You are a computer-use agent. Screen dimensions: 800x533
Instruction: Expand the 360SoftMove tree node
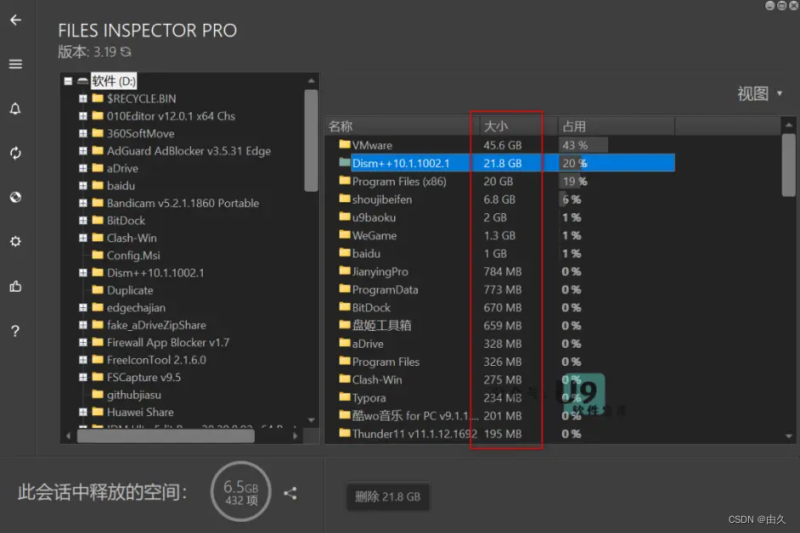pos(83,133)
